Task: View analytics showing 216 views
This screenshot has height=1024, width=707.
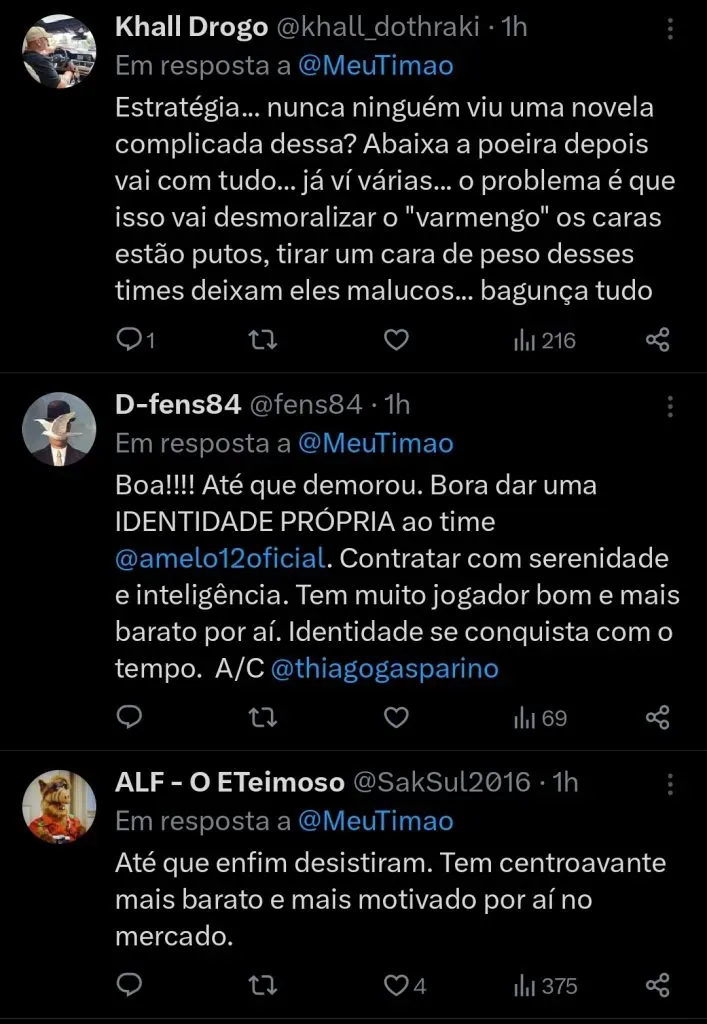Action: 532,339
